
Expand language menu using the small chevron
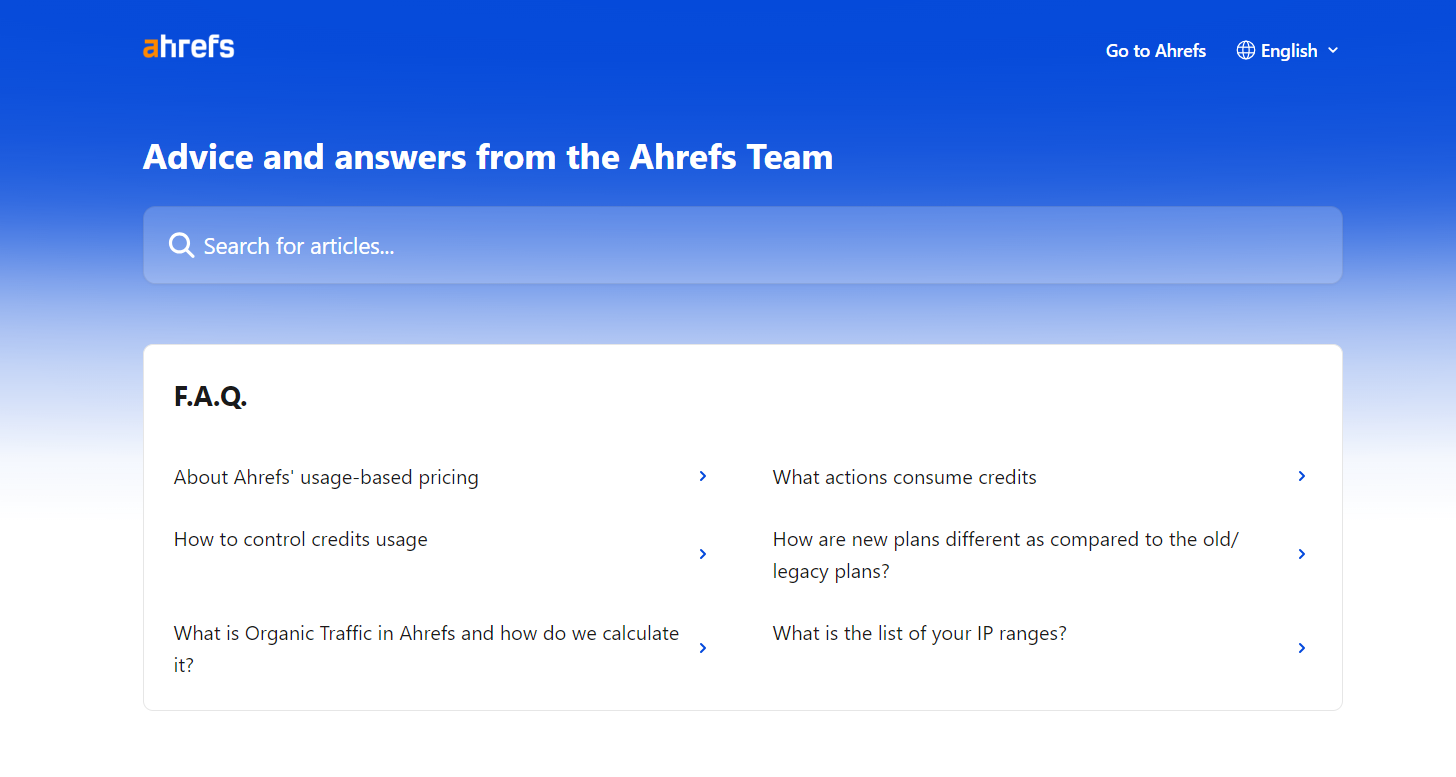(1332, 50)
